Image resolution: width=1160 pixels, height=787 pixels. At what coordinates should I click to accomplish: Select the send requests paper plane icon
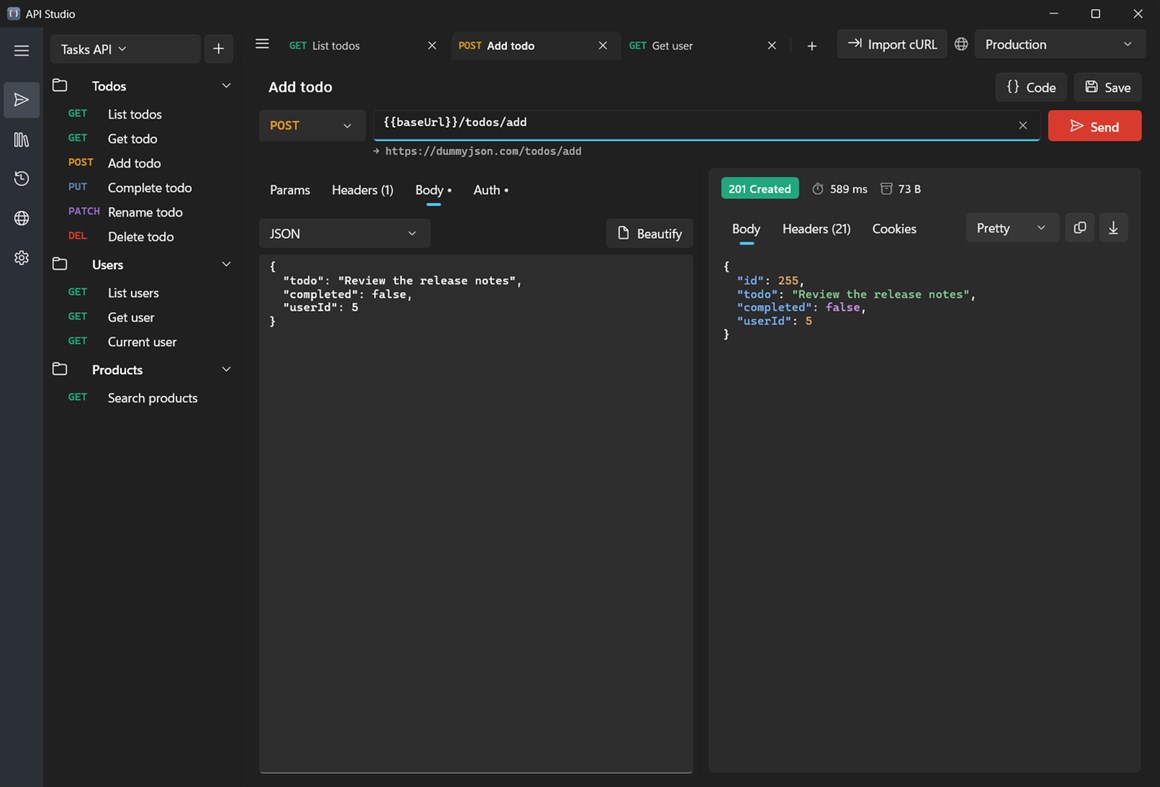pos(21,100)
